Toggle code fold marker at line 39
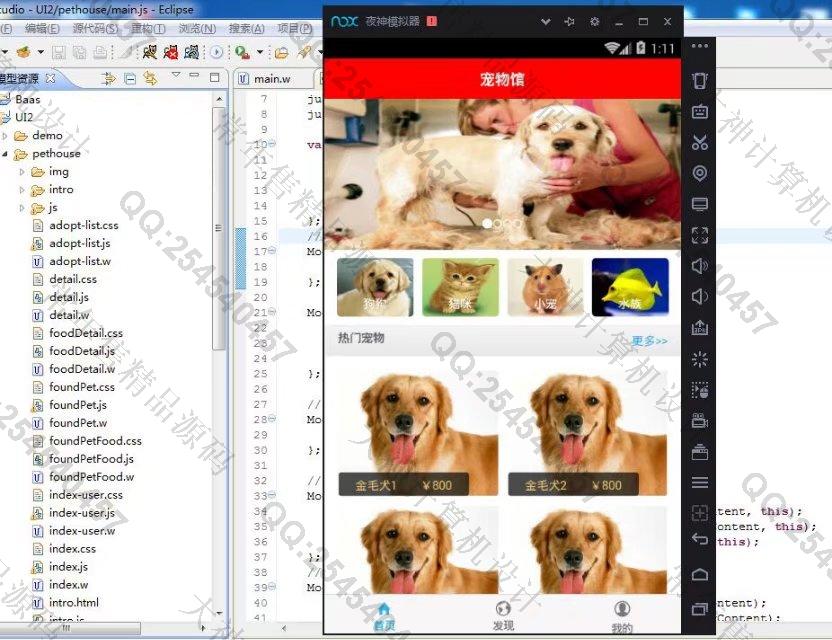The height and width of the screenshot is (640, 832). point(272,586)
